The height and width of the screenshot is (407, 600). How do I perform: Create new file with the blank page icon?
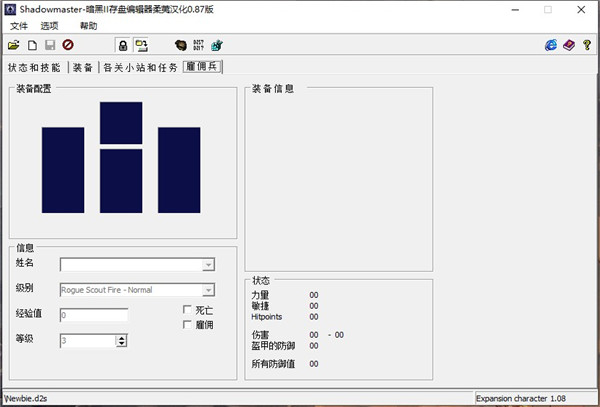click(33, 45)
